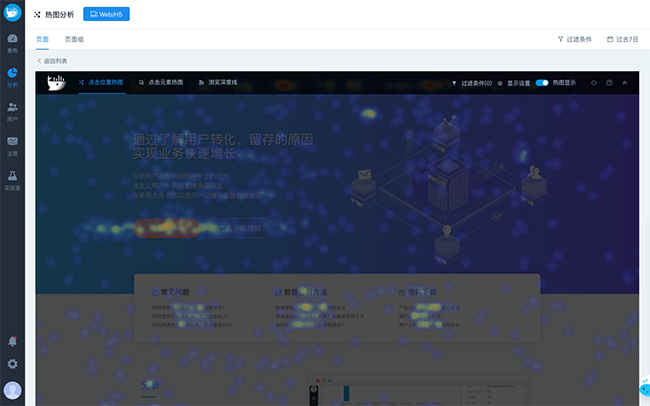Open 显示设置 display settings
This screenshot has width=650, height=406.
coord(514,83)
